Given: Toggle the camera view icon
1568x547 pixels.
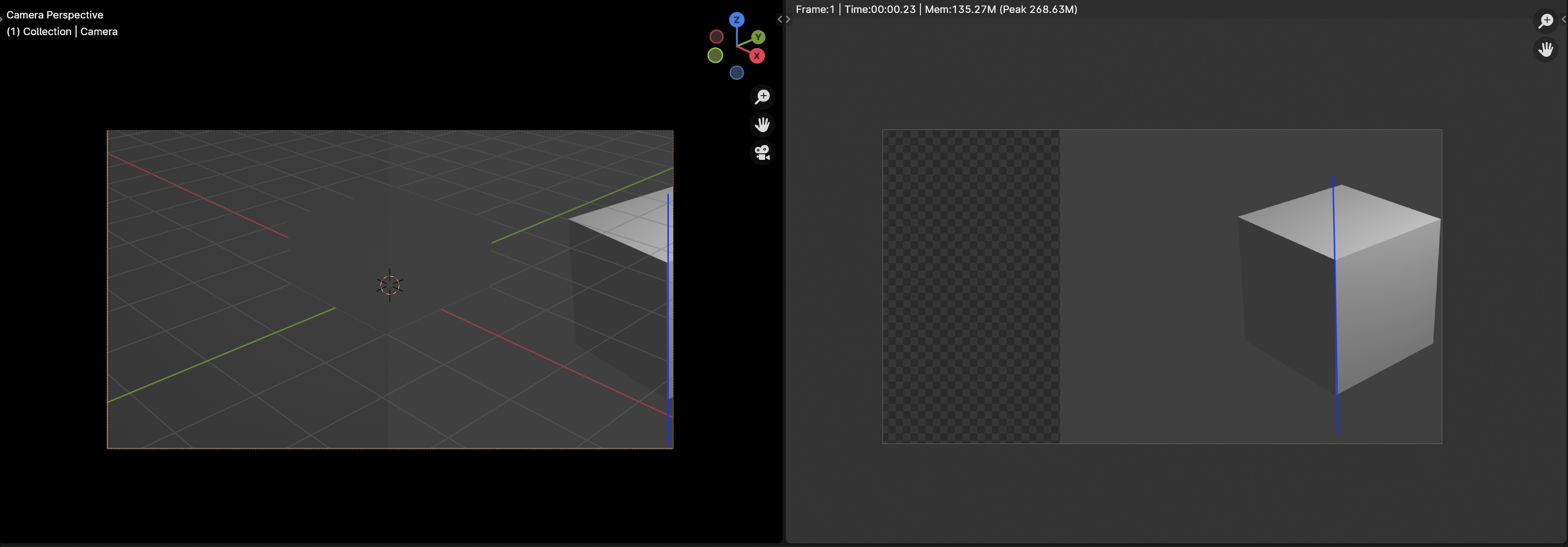Looking at the screenshot, I should pos(762,153).
